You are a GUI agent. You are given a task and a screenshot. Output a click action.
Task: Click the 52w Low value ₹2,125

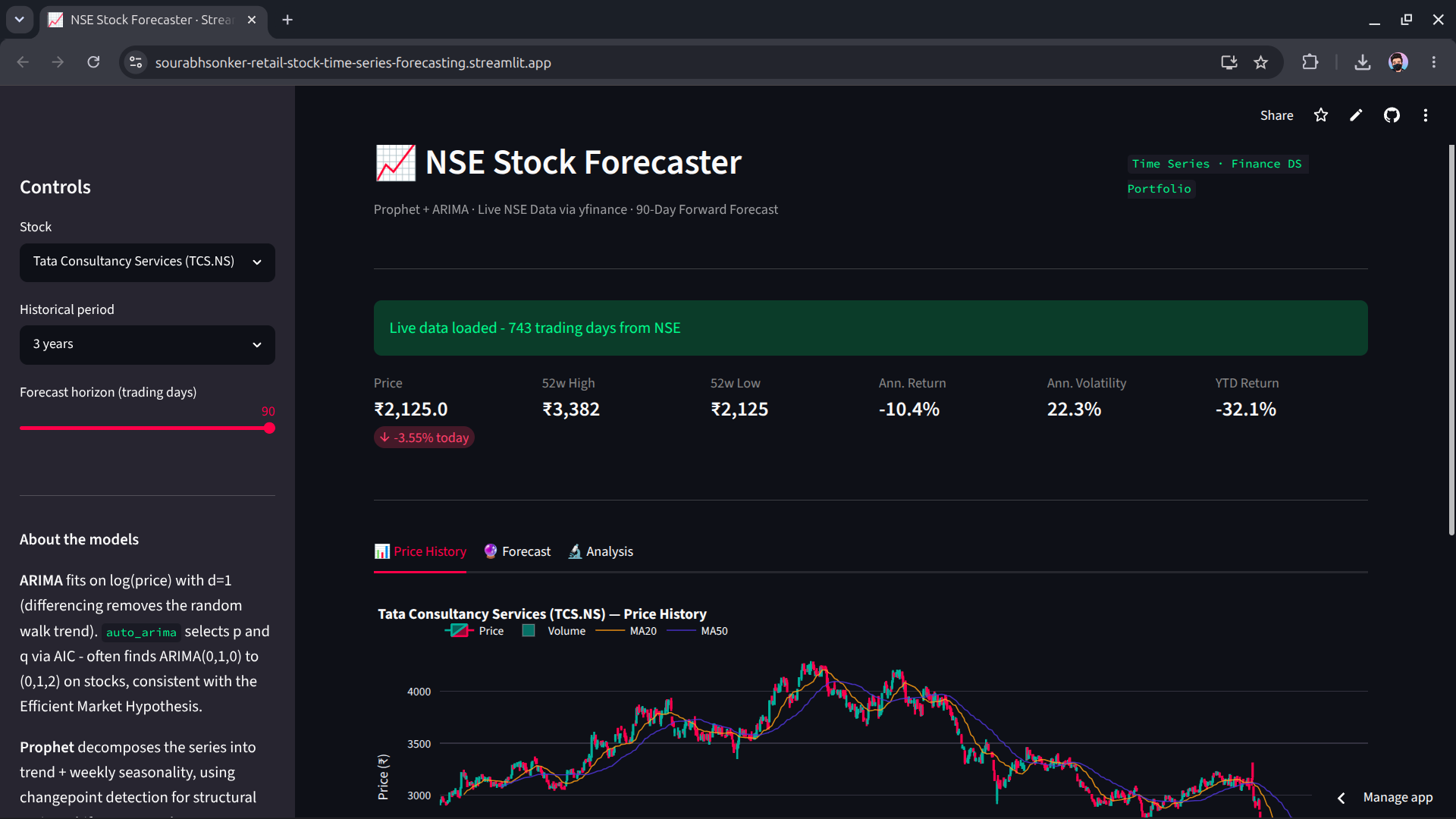coord(739,409)
